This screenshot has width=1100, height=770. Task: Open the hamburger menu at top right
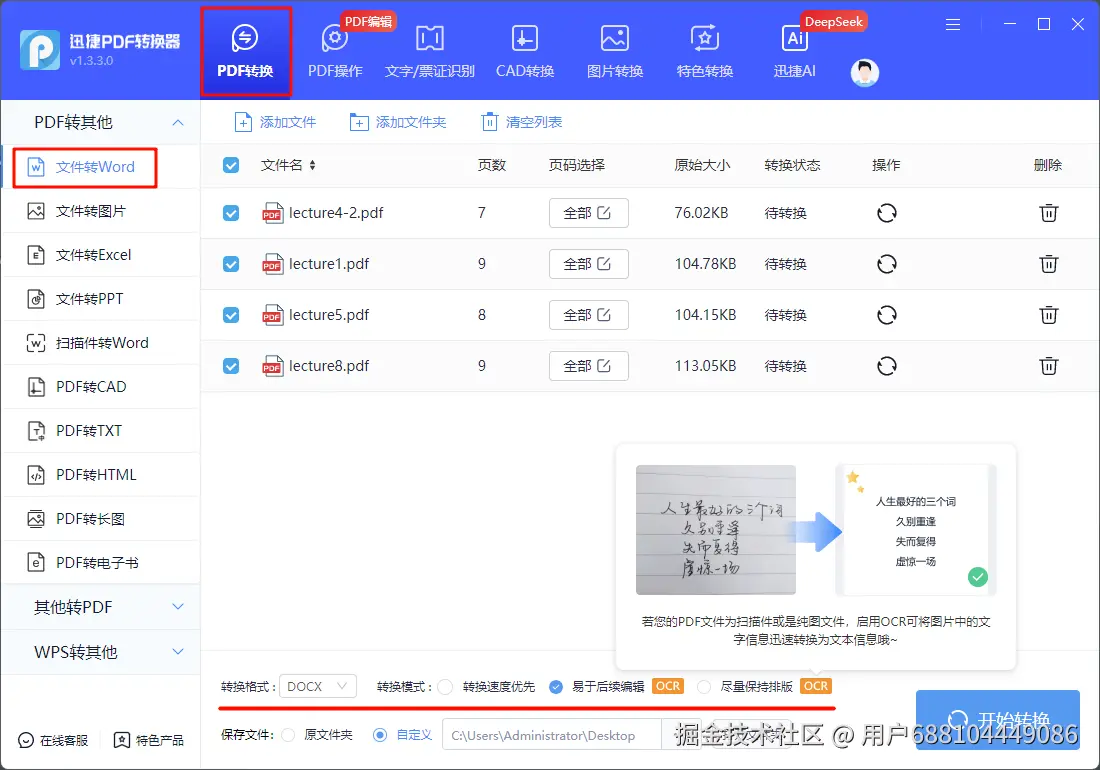951,24
